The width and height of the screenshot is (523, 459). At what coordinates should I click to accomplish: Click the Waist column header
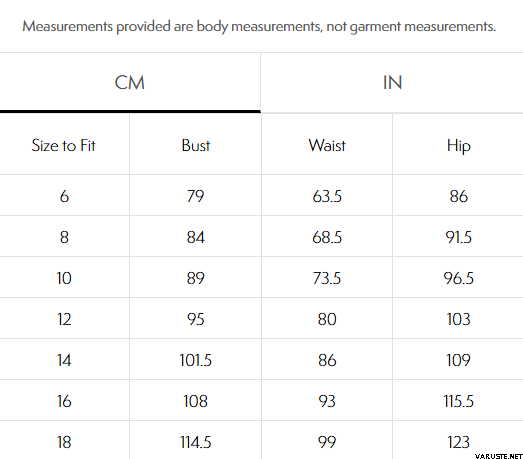pos(327,145)
